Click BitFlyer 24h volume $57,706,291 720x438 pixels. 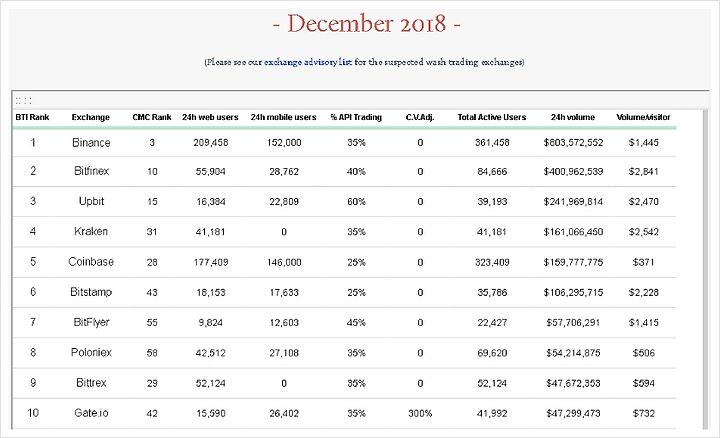573,323
